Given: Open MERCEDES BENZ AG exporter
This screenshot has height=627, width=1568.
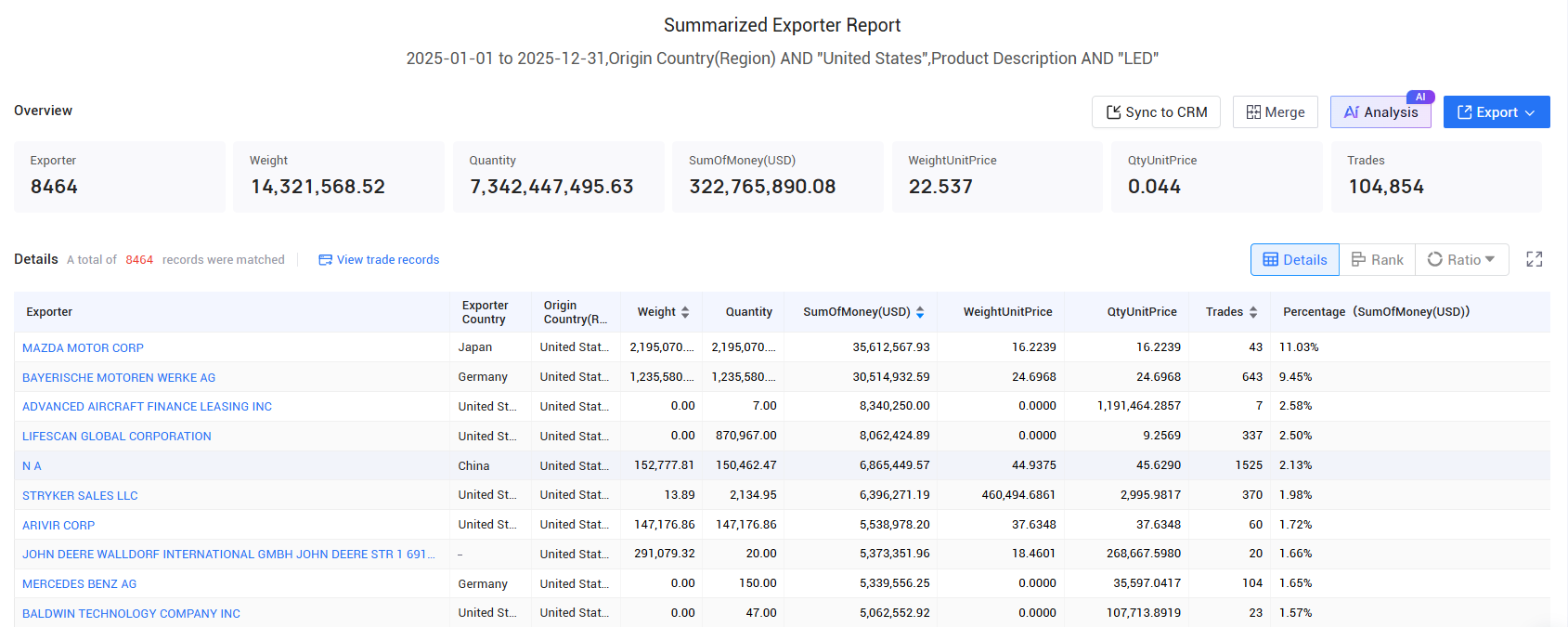Looking at the screenshot, I should tap(79, 584).
